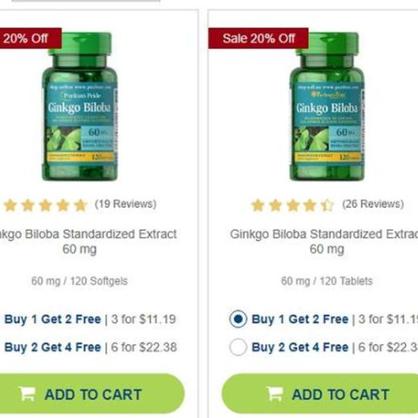Click the Add to Cart button for the tablets
418x418 pixels.
click(x=320, y=394)
